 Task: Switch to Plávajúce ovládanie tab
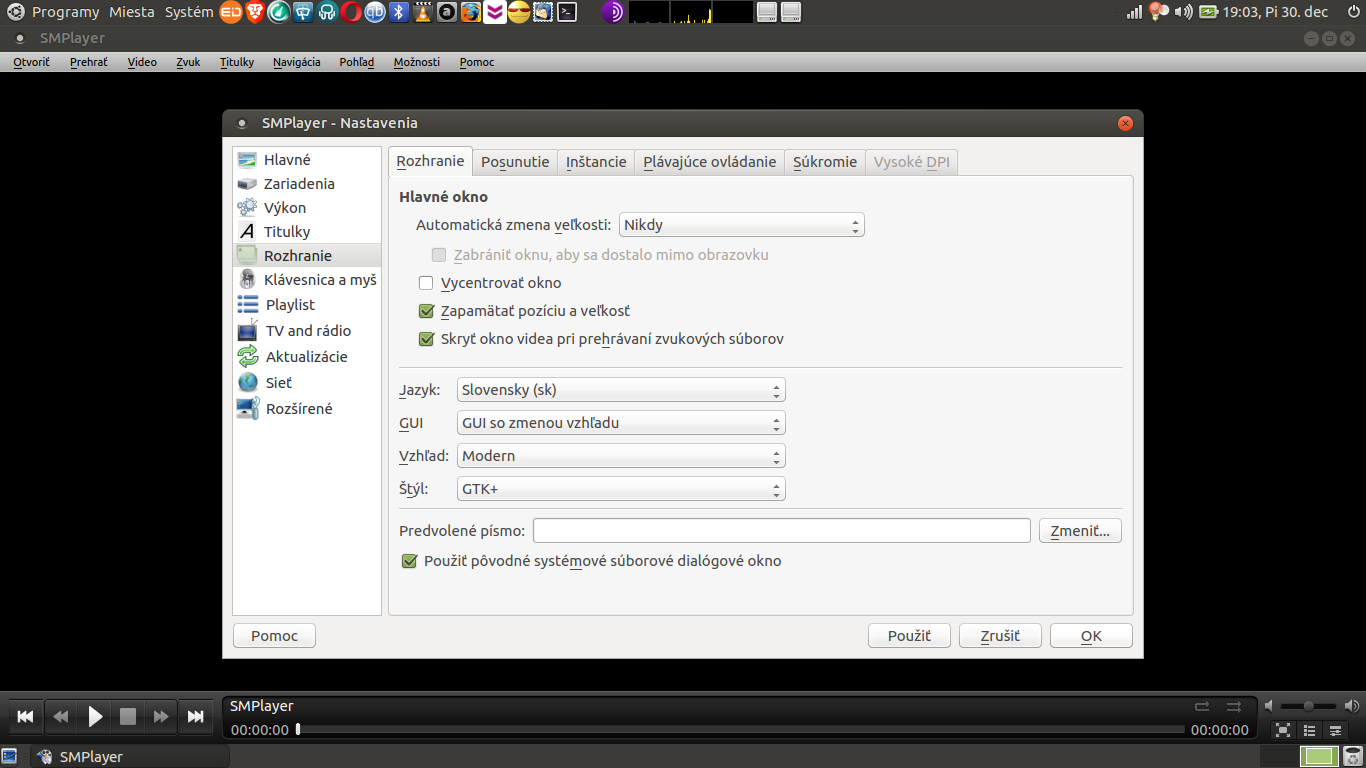[710, 161]
